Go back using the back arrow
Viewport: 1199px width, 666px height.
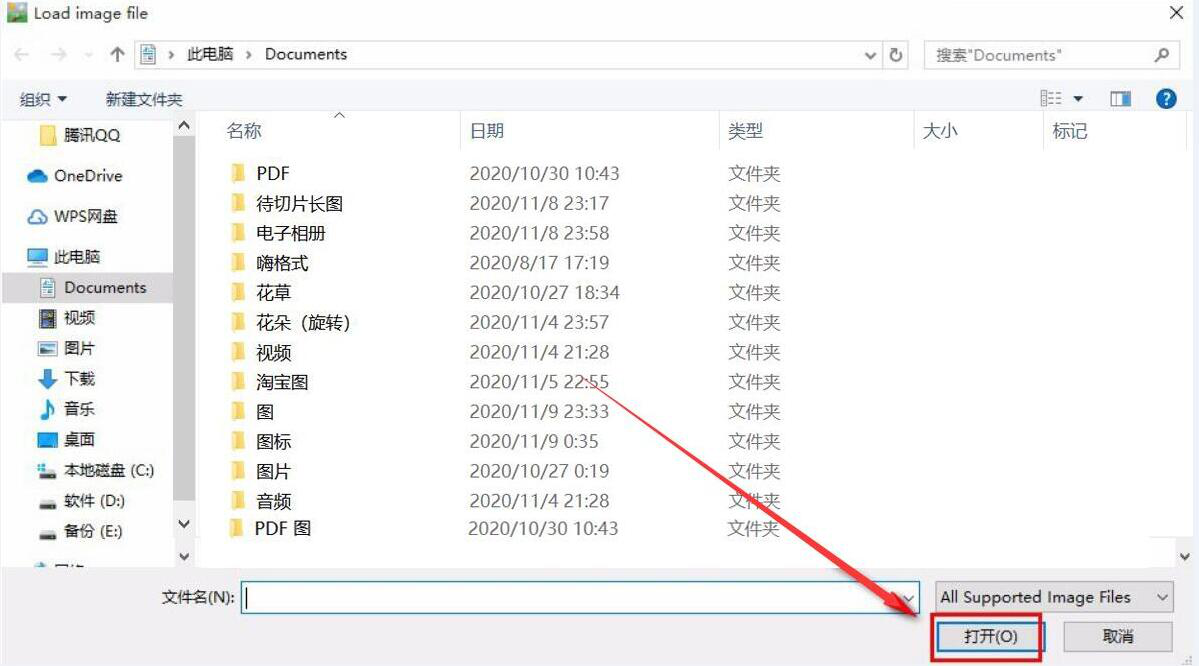(x=22, y=54)
